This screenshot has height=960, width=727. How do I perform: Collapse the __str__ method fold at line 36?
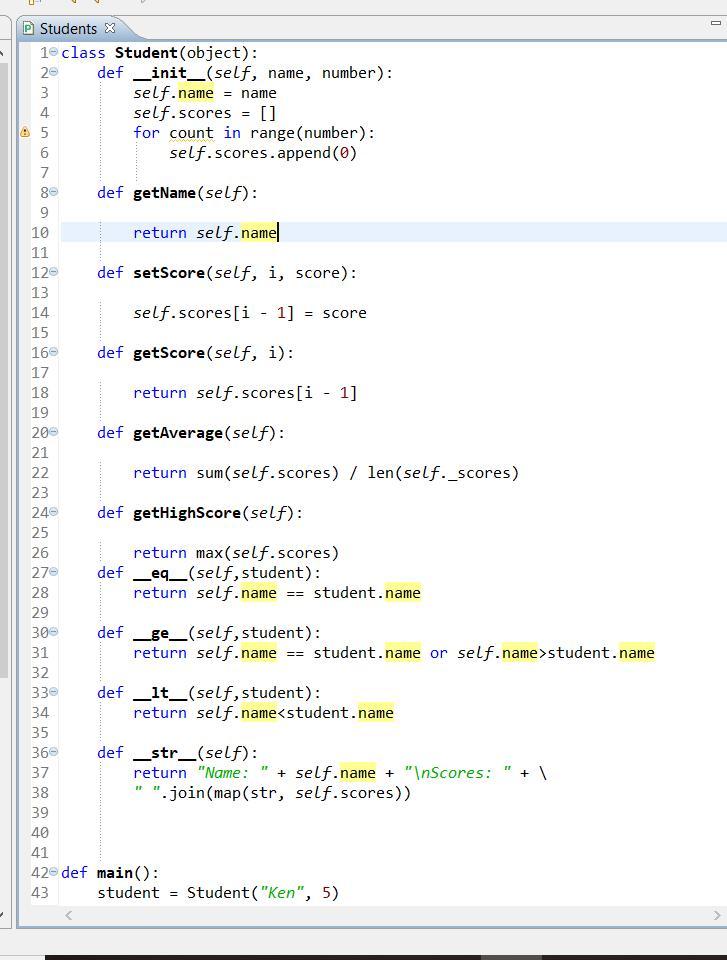(54, 752)
